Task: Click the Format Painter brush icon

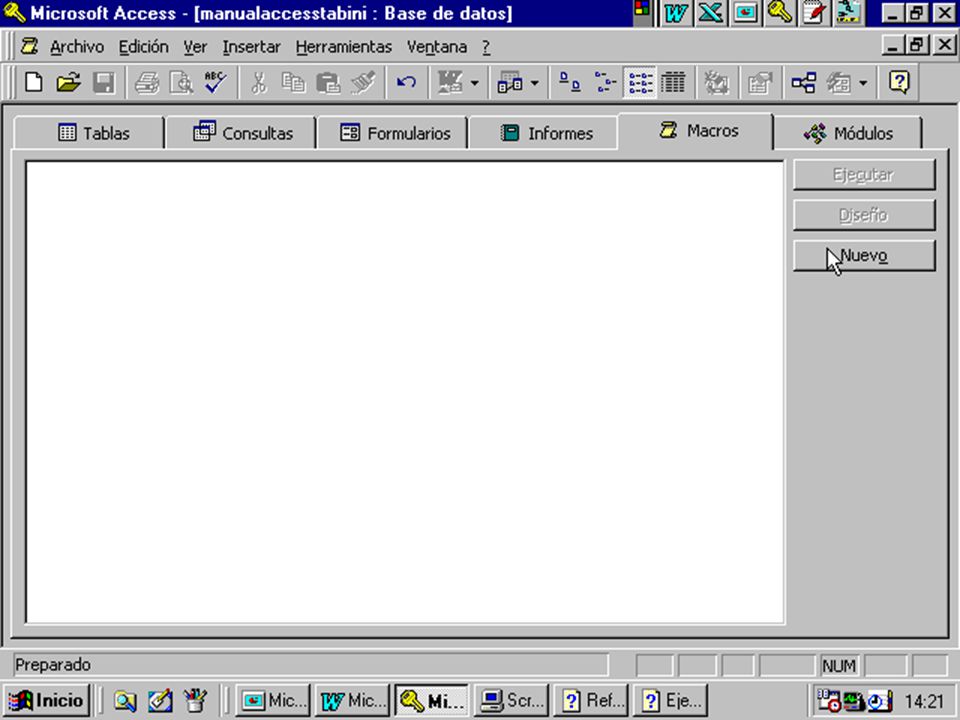Action: 363,82
